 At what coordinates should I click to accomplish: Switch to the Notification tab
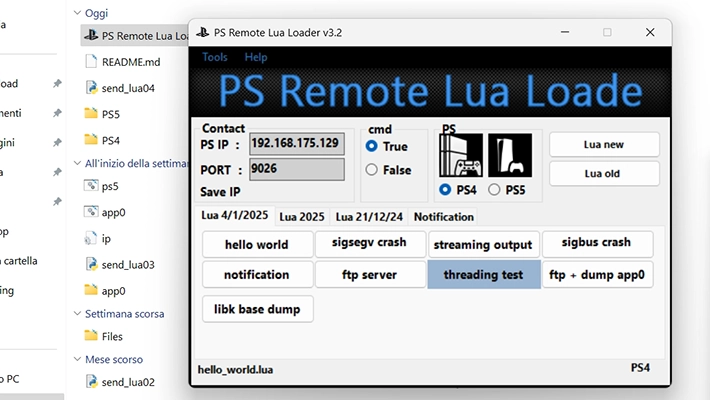pos(444,217)
